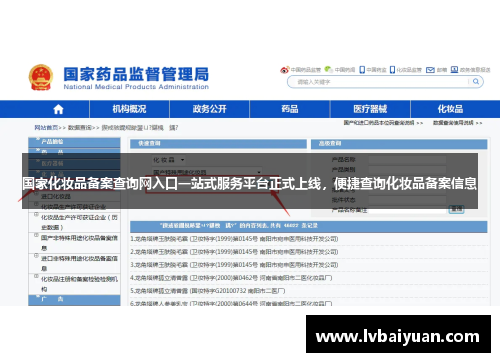
Task: Open the 机构概况 menu
Action: coord(129,109)
